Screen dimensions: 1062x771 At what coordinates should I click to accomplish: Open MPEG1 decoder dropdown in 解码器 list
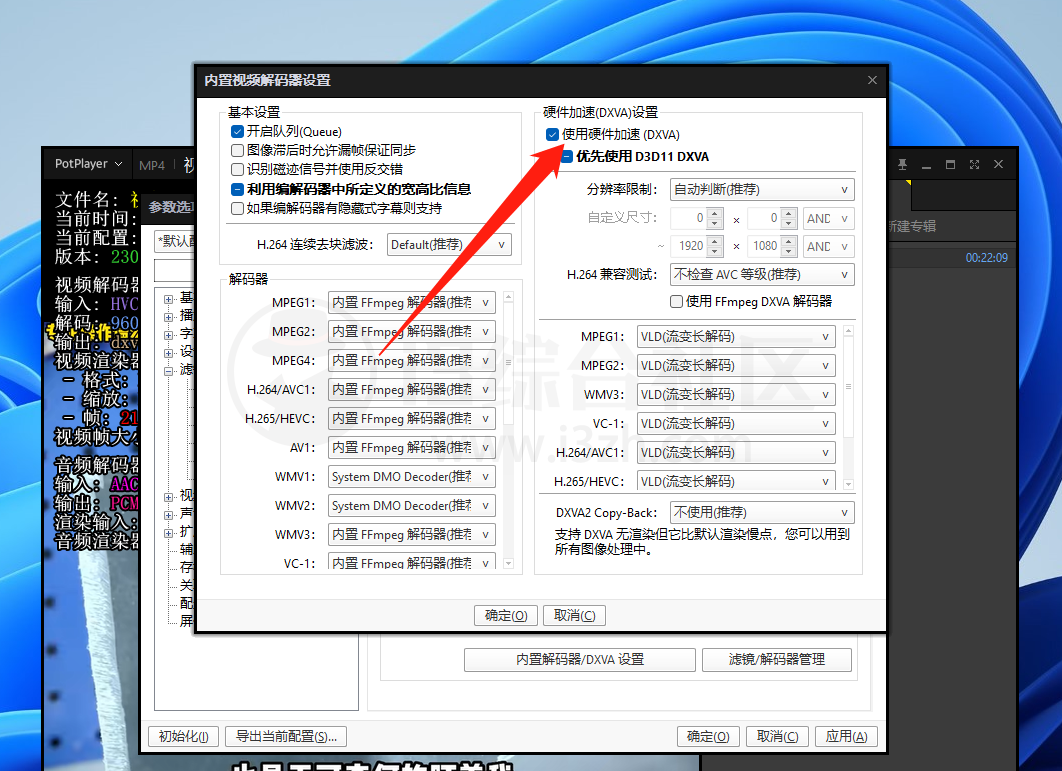(411, 302)
